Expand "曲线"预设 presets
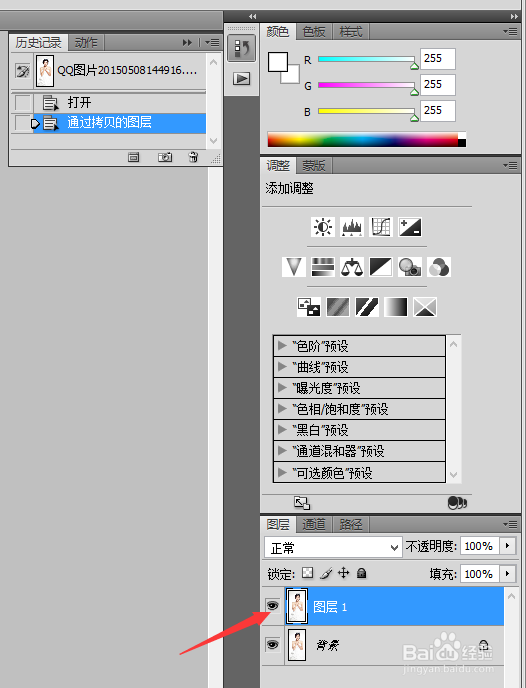This screenshot has height=688, width=526. coord(282,367)
